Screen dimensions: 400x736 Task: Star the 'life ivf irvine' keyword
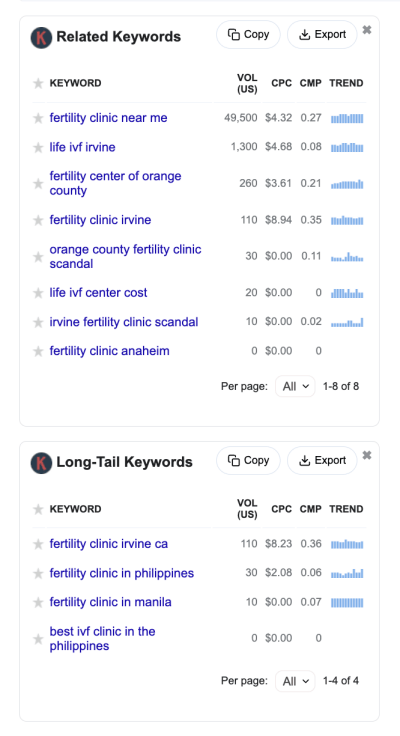38,148
